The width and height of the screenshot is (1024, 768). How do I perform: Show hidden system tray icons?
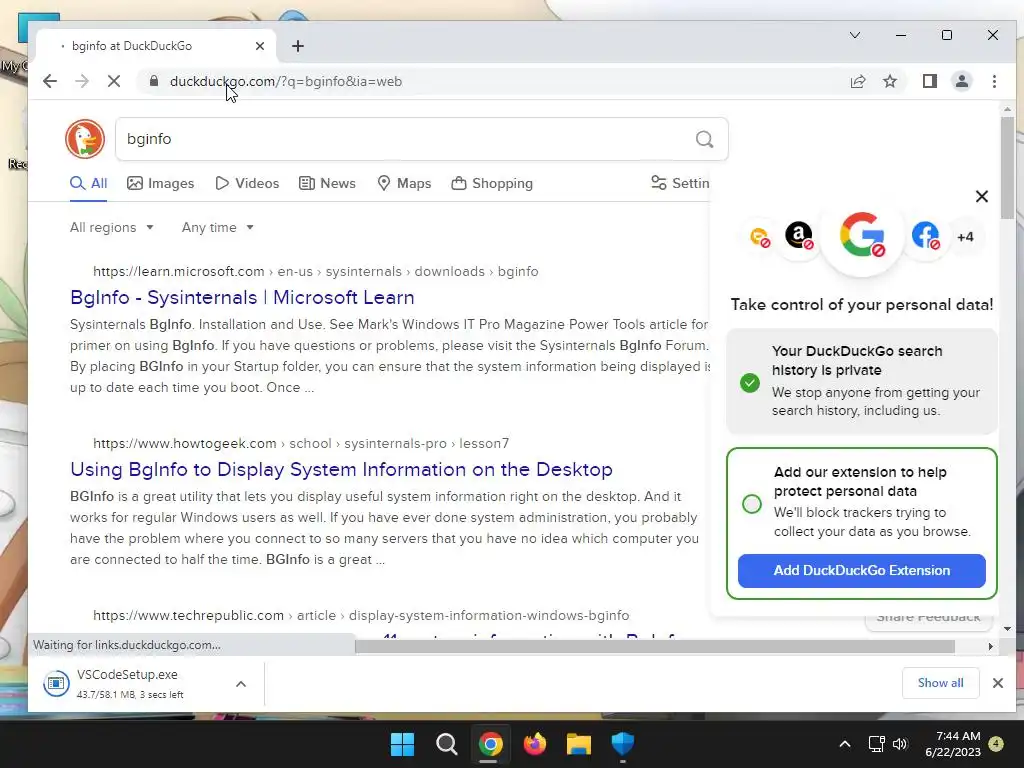[844, 744]
